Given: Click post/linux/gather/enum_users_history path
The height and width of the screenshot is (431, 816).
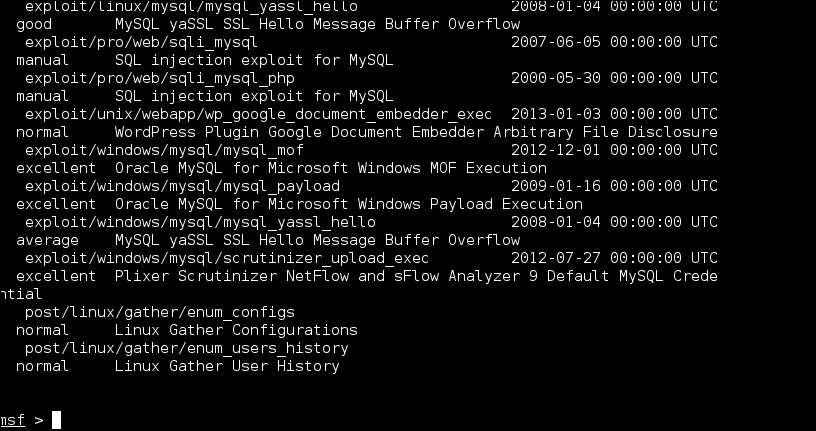Looking at the screenshot, I should tap(186, 348).
